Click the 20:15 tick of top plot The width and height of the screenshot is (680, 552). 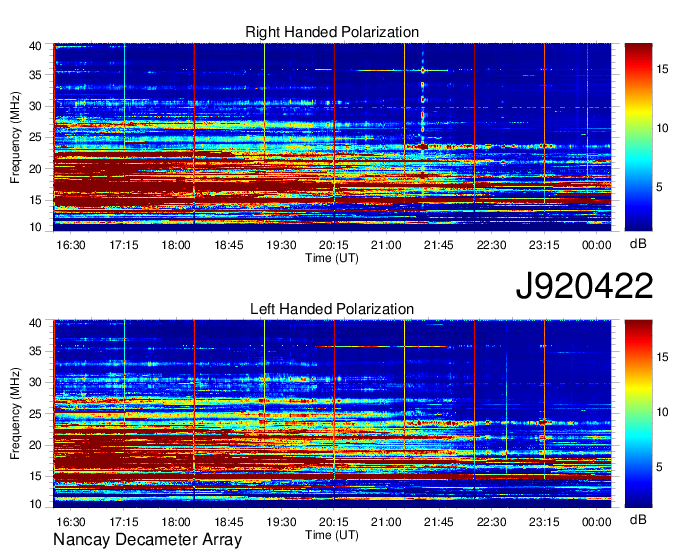(x=333, y=245)
